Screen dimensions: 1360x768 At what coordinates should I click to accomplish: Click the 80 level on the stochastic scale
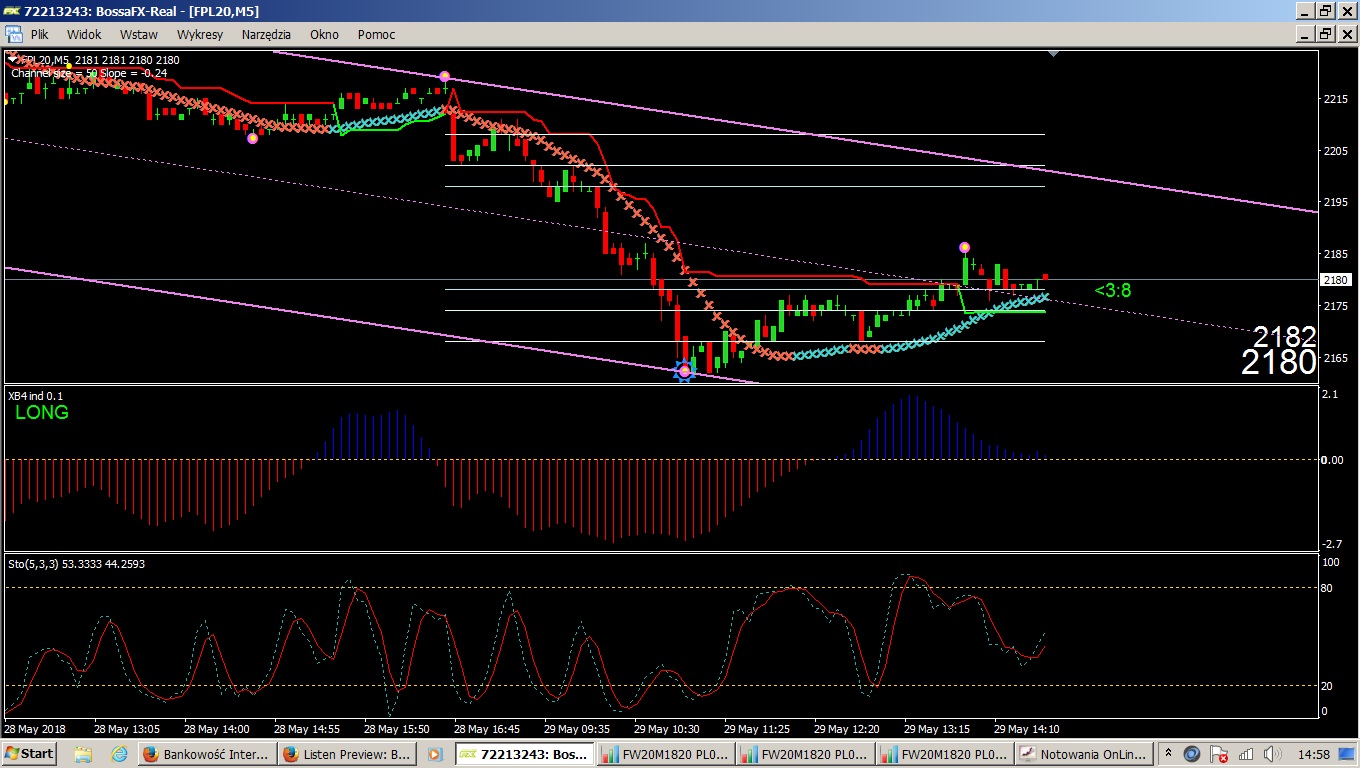1328,588
